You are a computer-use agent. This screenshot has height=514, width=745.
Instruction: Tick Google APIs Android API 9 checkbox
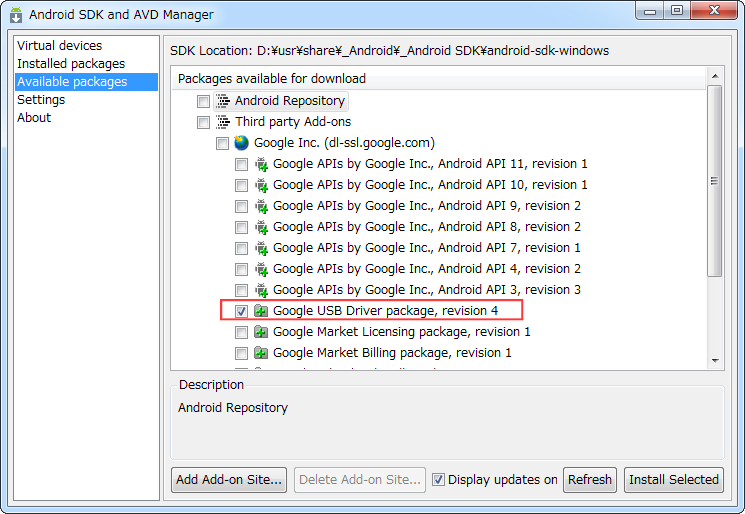[x=241, y=206]
